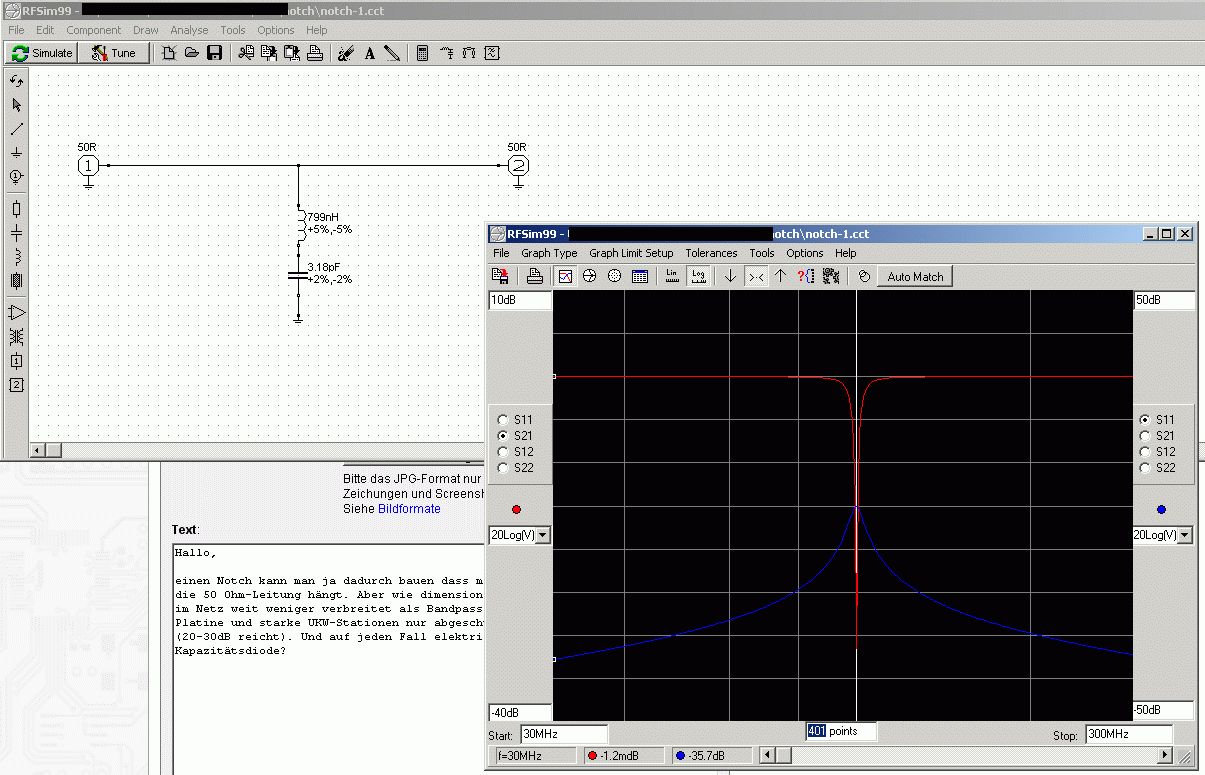Open blue trace 20Log(V) format dropdown
The height and width of the screenshot is (775, 1205).
tap(1186, 535)
